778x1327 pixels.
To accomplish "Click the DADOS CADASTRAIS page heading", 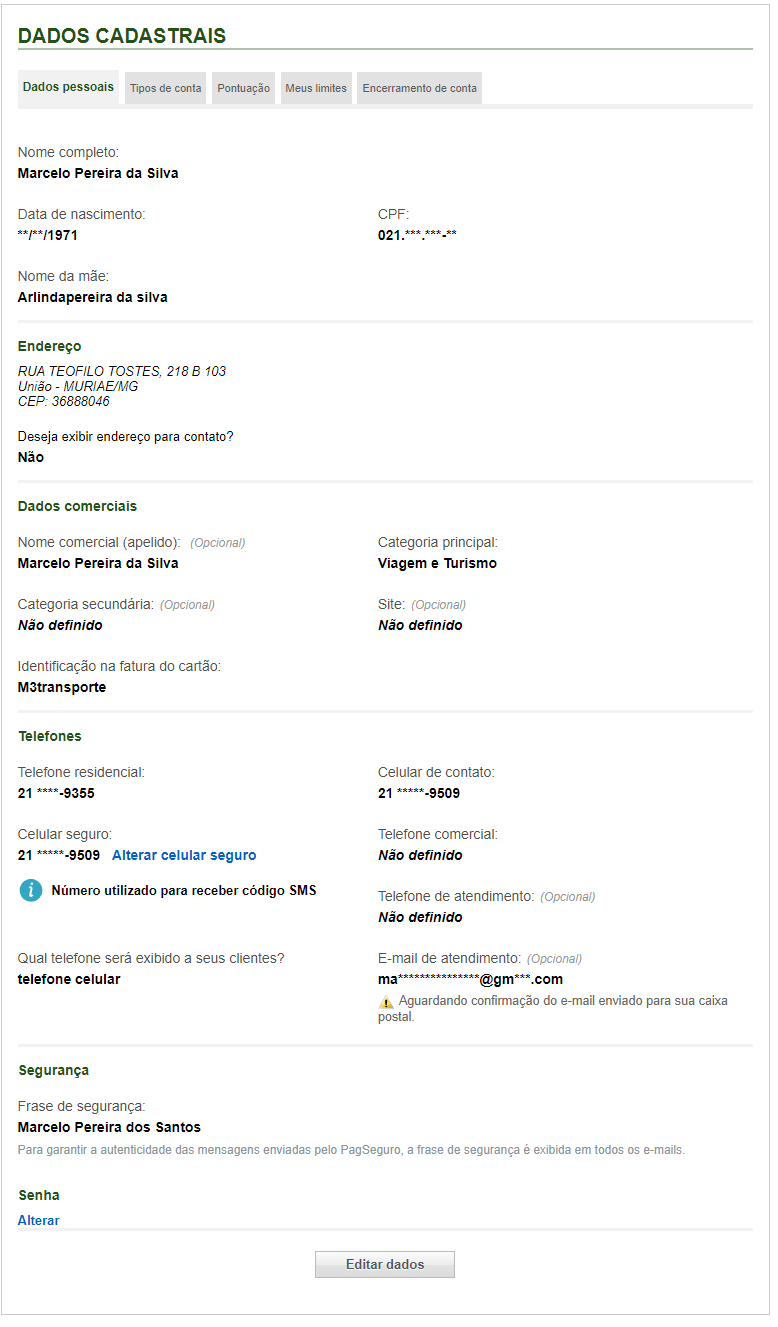I will coord(122,36).
